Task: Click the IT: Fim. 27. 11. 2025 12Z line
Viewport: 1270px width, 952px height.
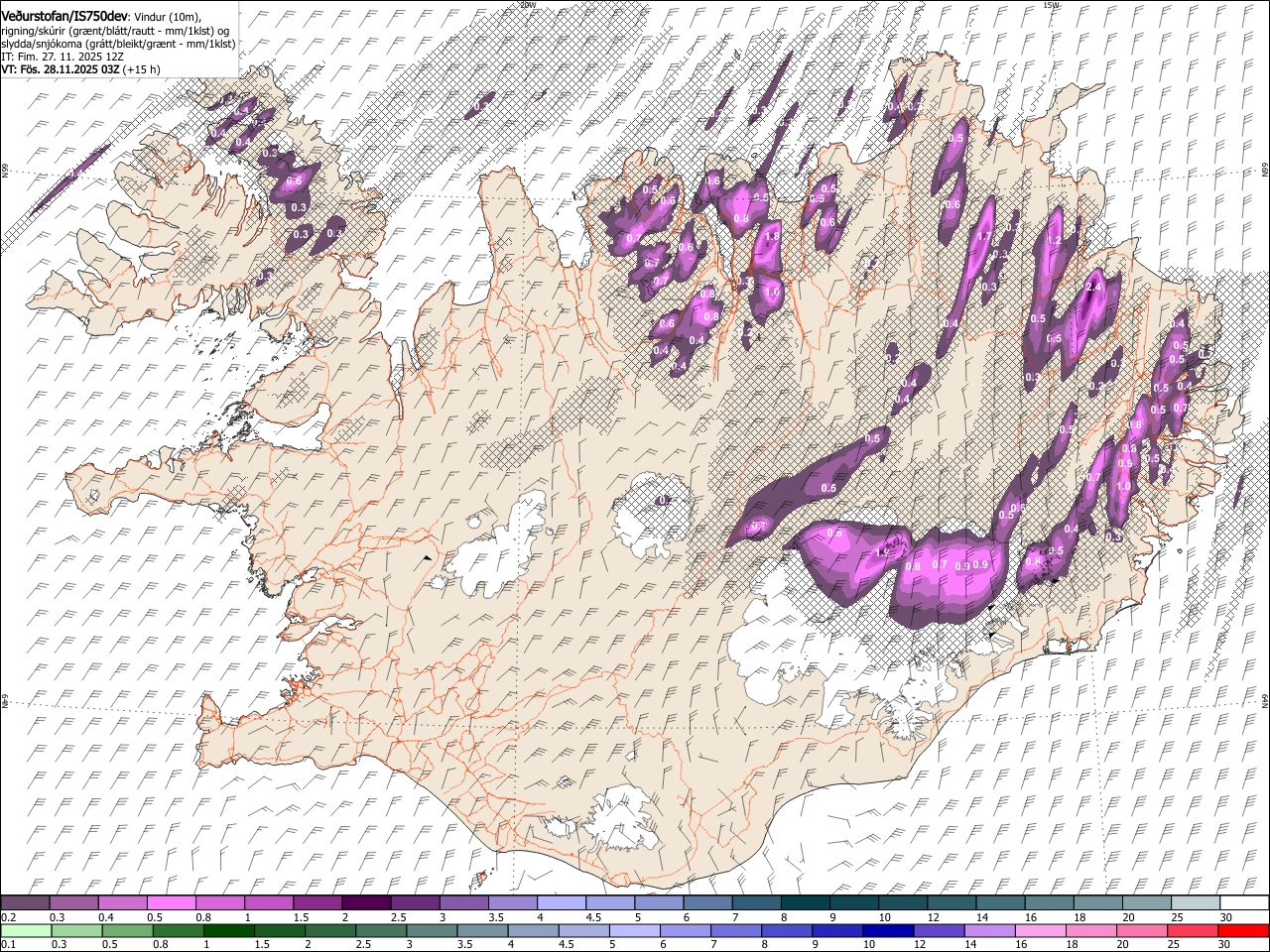Action: 63,57
